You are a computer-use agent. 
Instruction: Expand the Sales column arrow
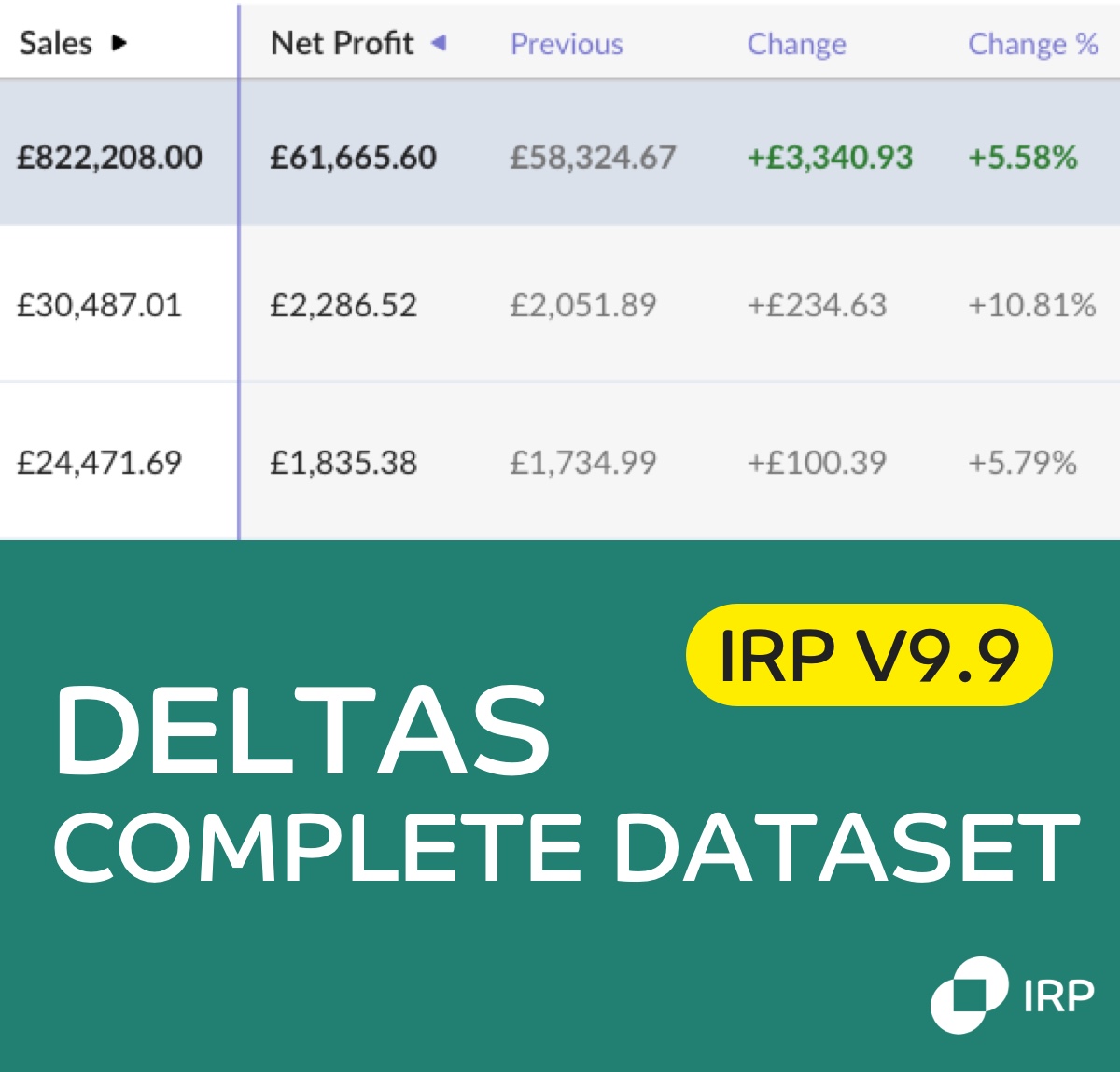point(119,43)
